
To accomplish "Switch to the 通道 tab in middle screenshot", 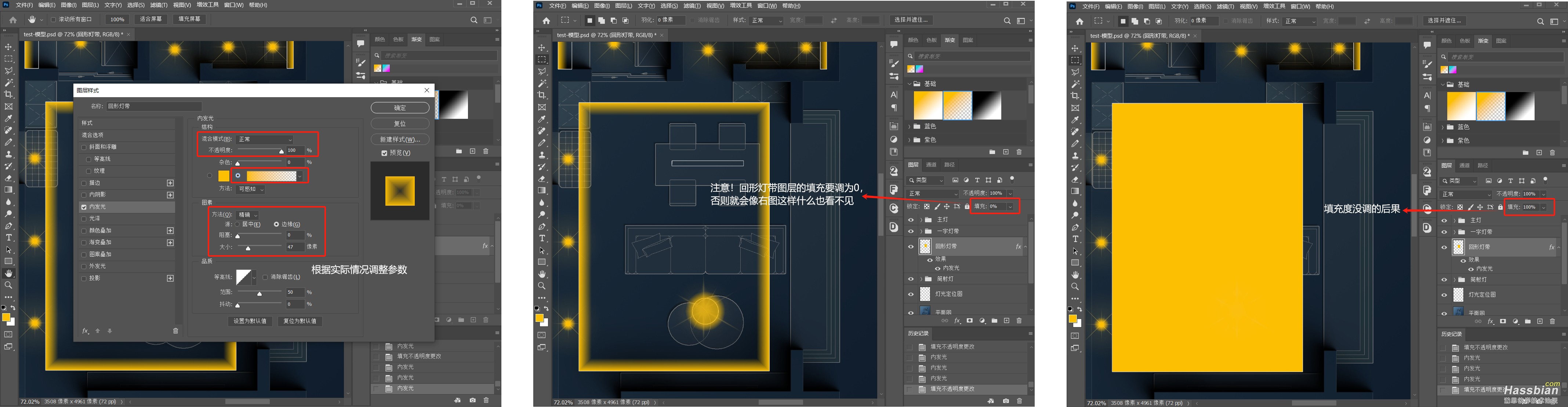I will (x=931, y=165).
